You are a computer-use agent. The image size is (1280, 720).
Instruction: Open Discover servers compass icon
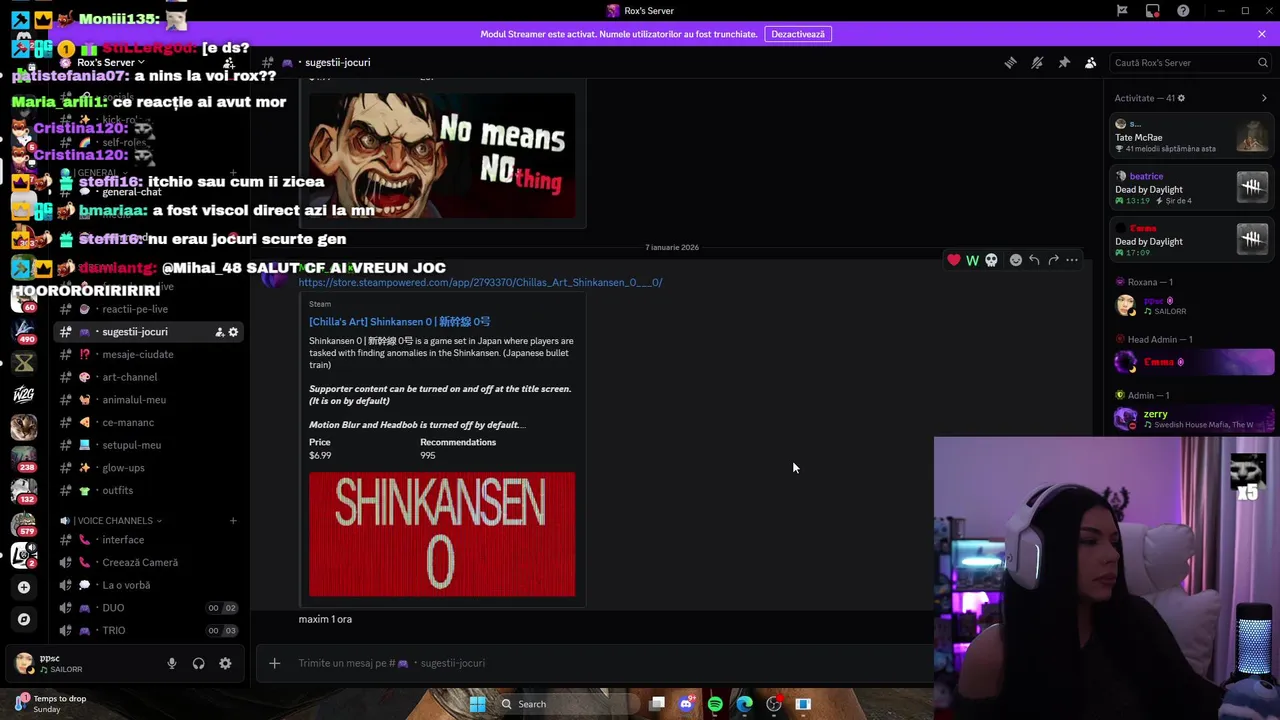point(24,619)
